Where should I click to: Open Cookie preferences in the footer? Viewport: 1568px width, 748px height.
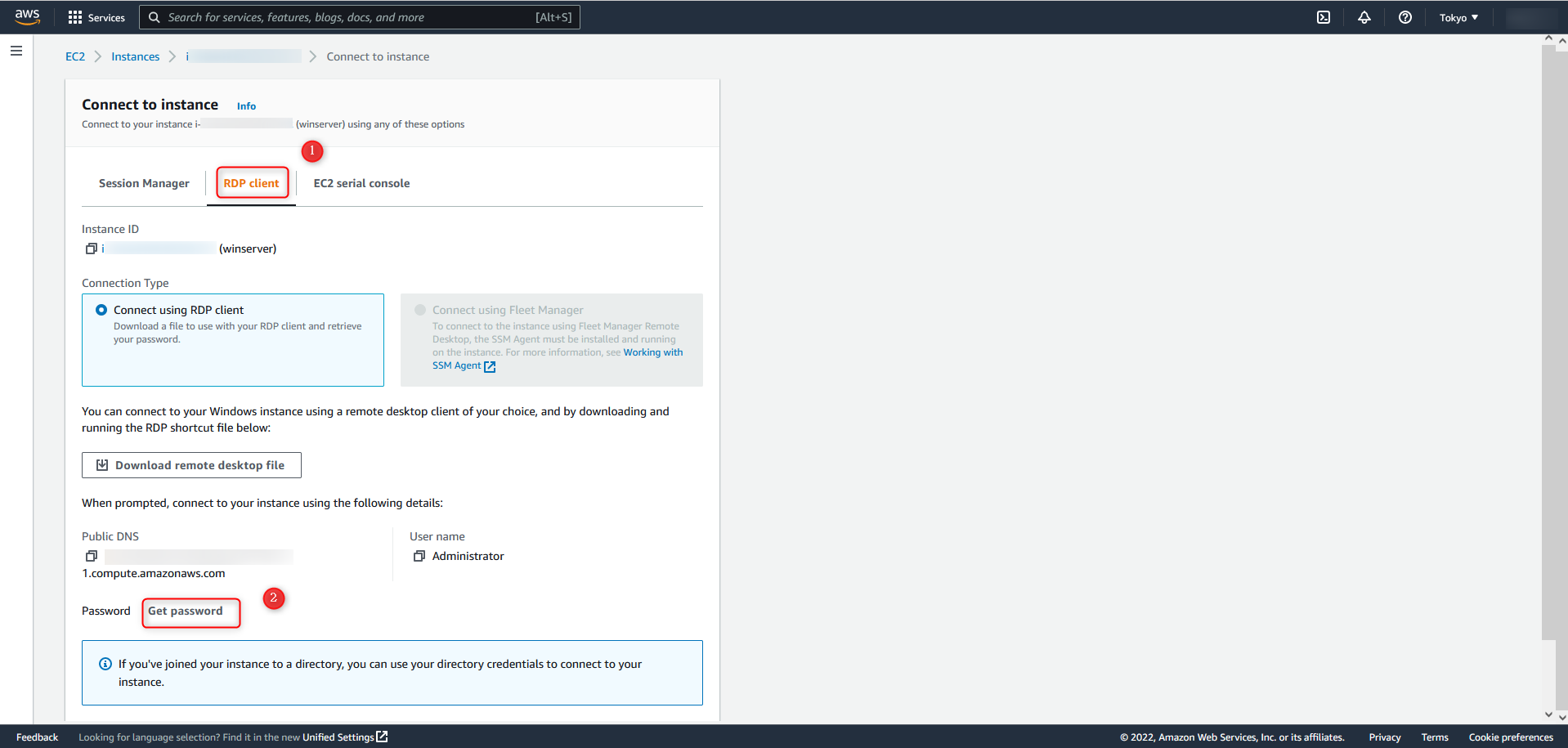point(1511,737)
